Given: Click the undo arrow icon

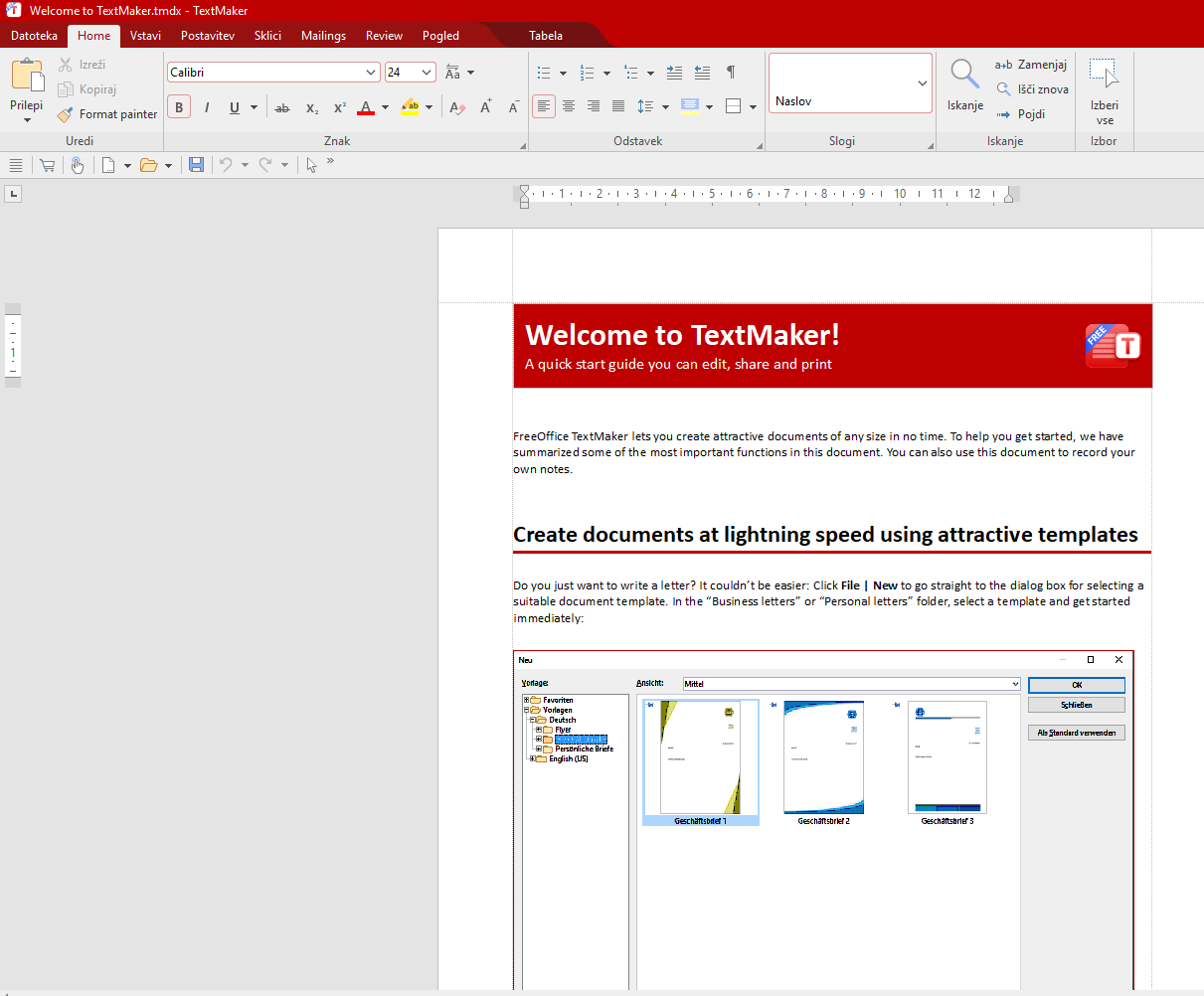Looking at the screenshot, I should [226, 165].
